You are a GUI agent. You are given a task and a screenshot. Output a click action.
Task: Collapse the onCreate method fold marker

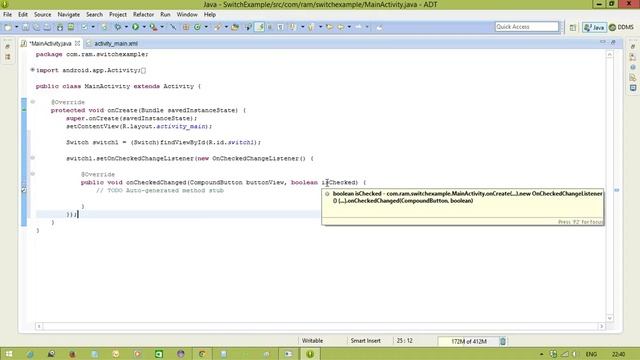coord(33,102)
